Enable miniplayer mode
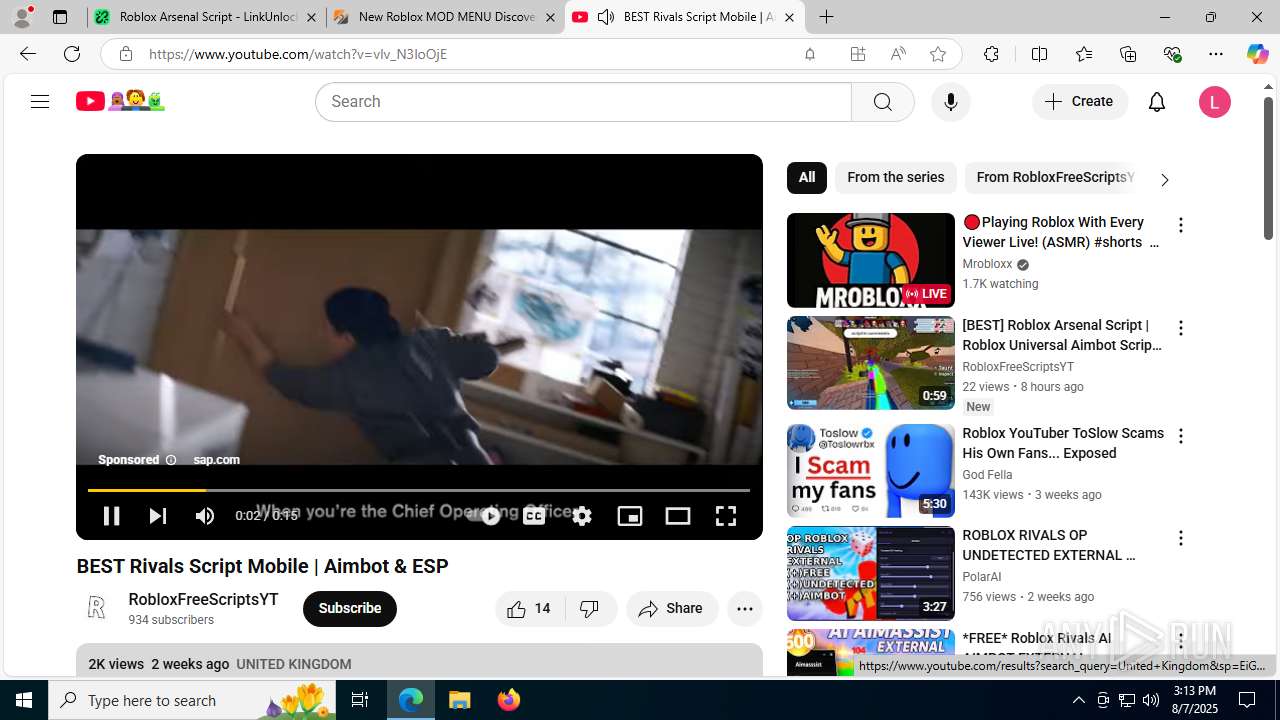Screen dimensions: 1280x720 630,516
